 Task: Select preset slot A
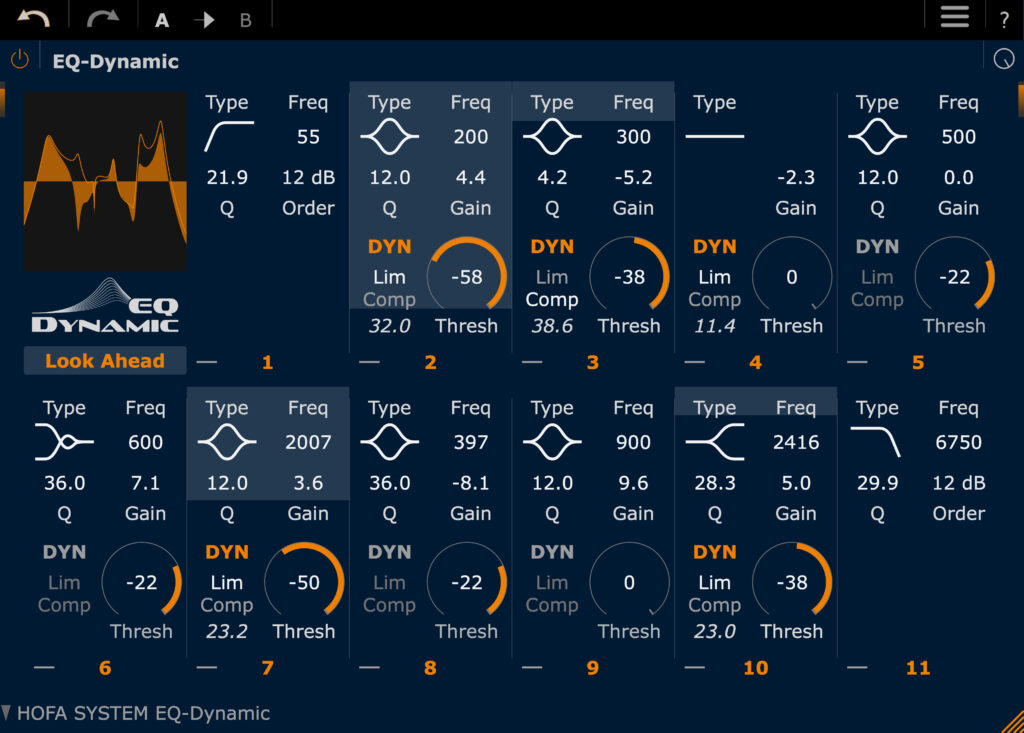162,20
